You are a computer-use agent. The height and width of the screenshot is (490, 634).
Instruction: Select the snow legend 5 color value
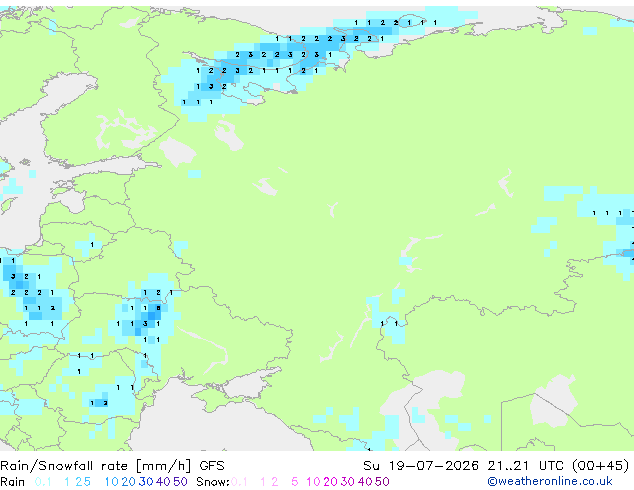click(x=295, y=482)
